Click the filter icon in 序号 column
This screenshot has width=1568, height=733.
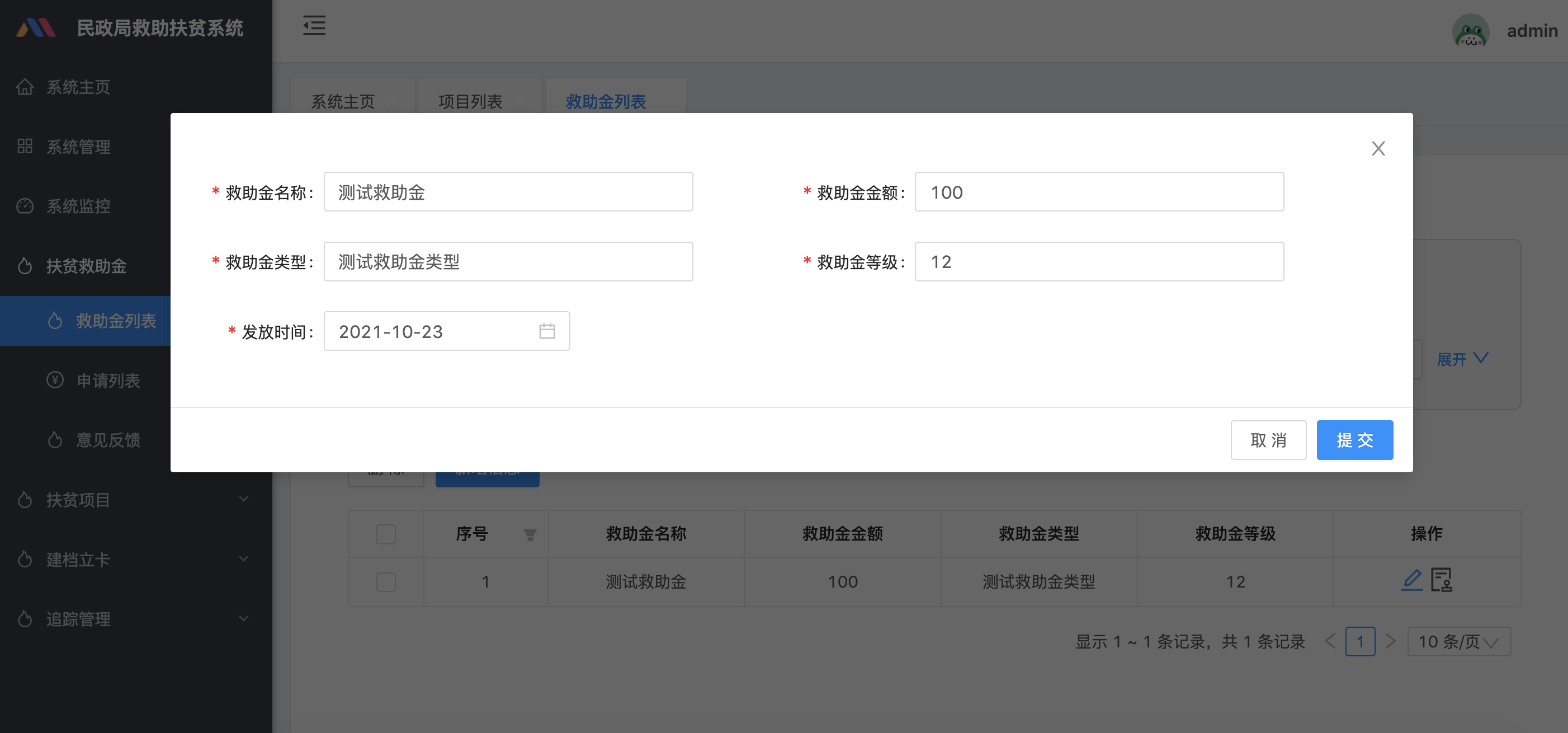(530, 534)
